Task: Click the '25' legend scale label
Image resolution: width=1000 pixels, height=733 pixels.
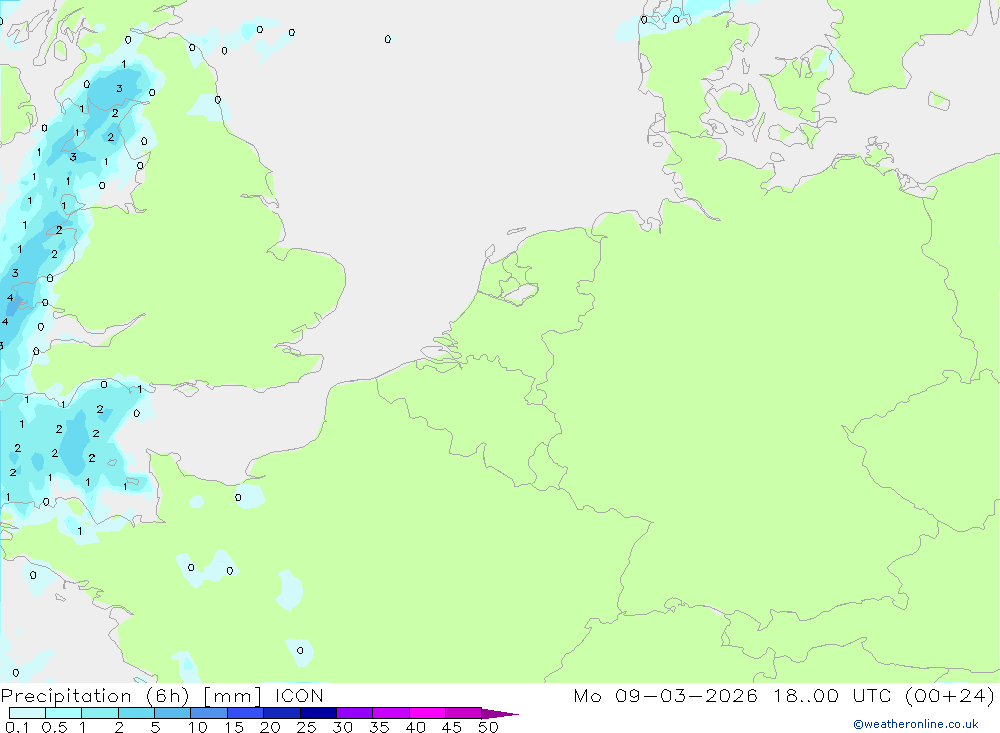Action: (306, 727)
